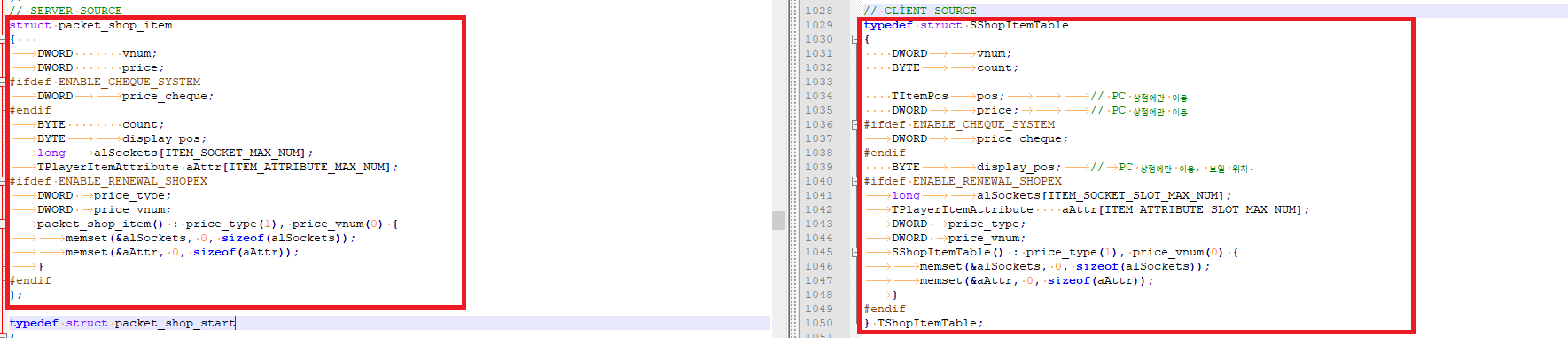Click '#ifdef ENABLE_CHEQUE_SYSTEM' in server source

point(105,82)
